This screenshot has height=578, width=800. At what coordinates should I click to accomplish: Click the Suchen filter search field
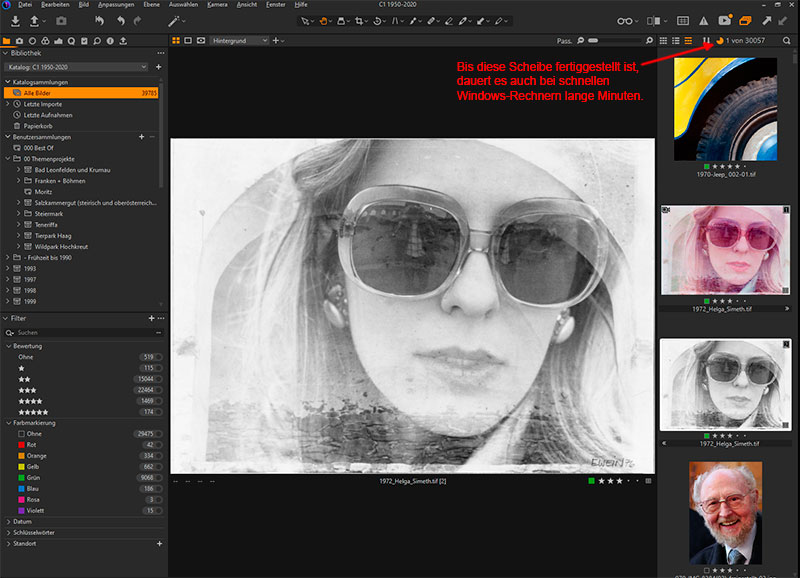click(x=82, y=333)
